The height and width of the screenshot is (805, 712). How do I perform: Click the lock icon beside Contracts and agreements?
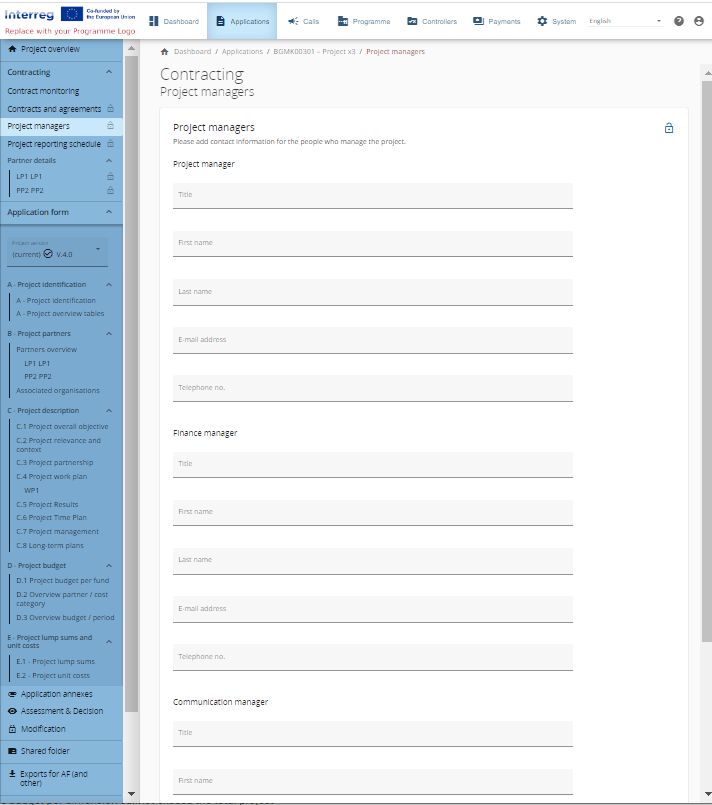click(110, 109)
